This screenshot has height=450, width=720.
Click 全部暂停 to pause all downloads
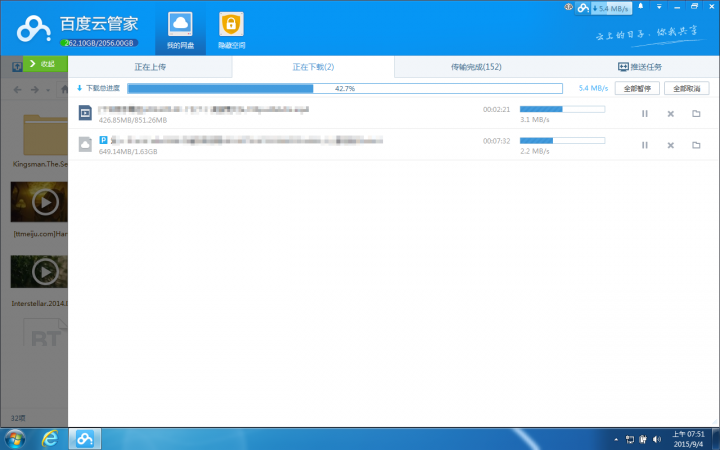click(637, 88)
